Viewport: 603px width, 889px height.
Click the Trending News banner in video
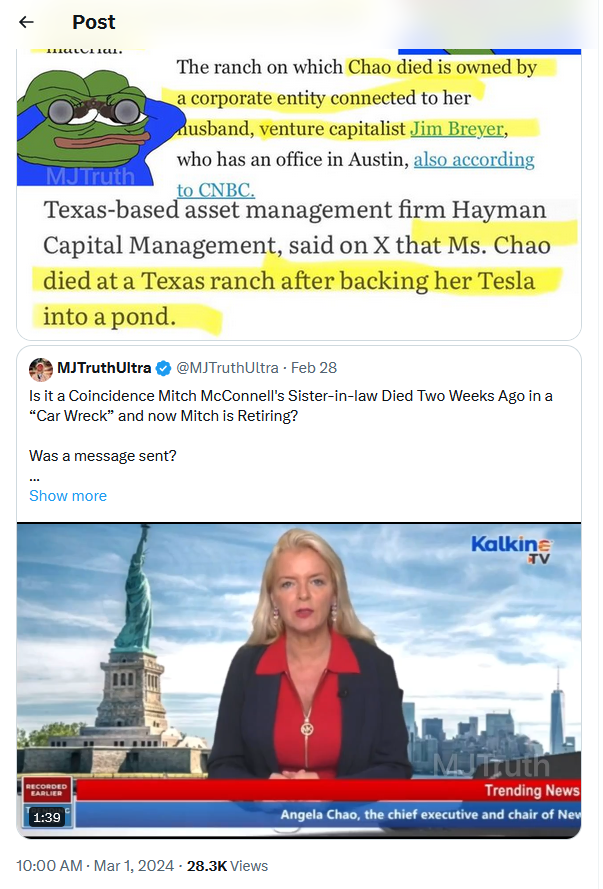tap(532, 790)
